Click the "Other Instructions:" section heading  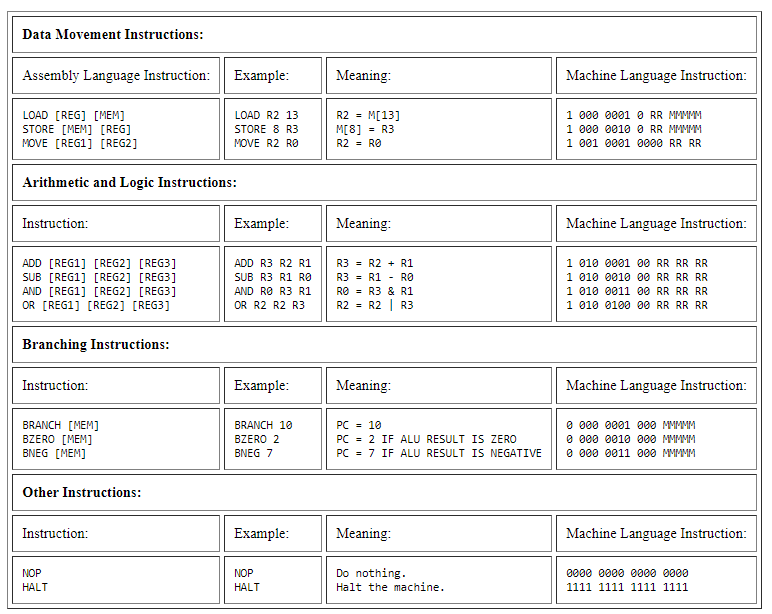82,492
